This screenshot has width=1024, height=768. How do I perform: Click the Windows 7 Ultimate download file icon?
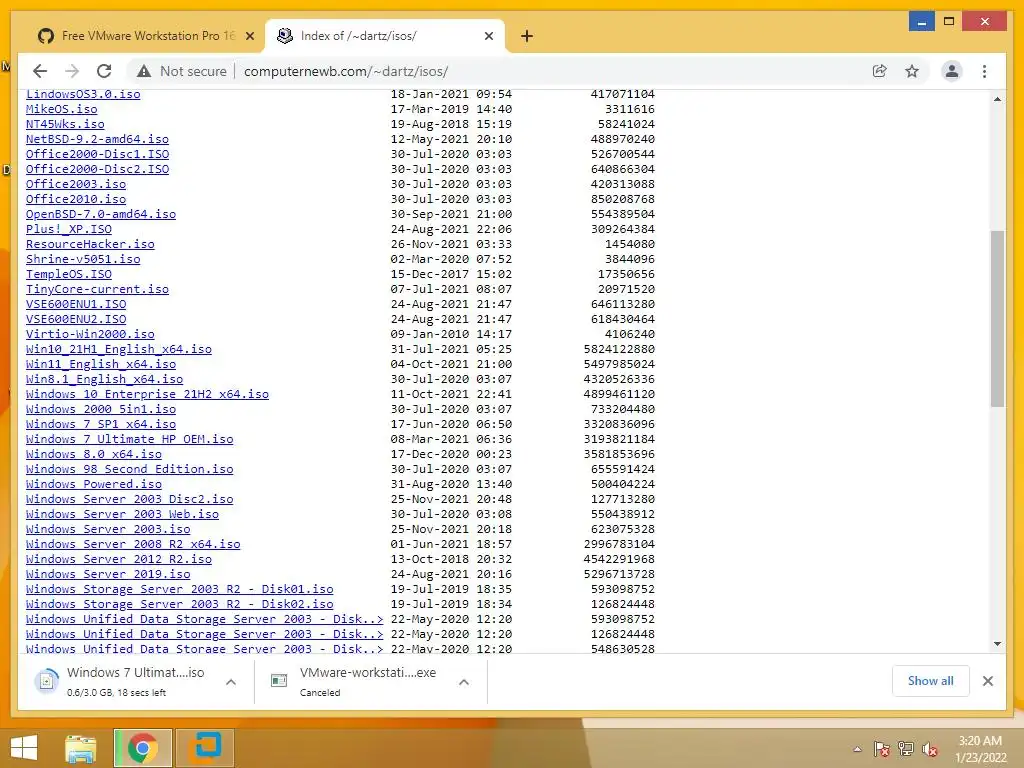click(47, 681)
